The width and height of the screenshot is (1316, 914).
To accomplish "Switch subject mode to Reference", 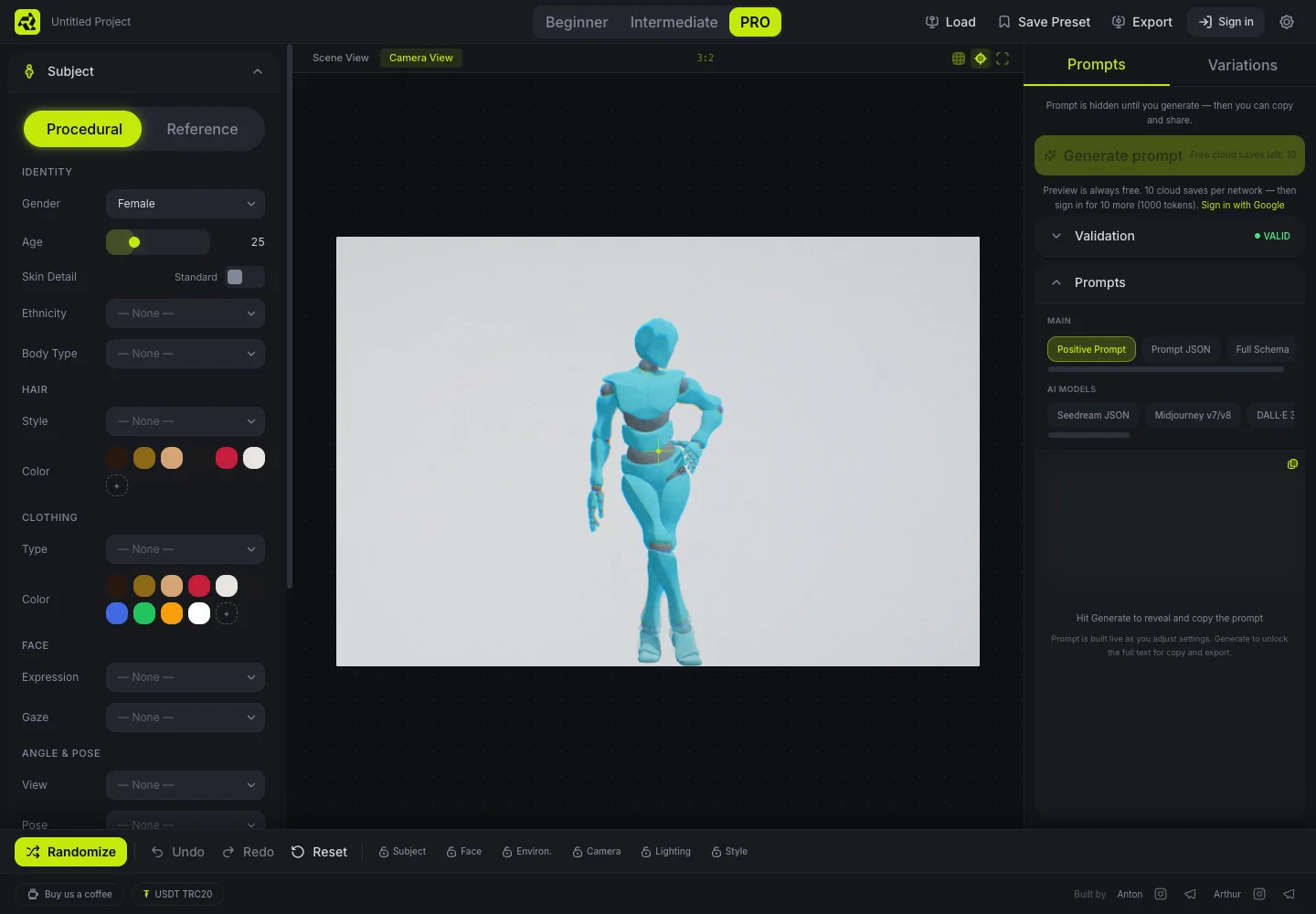I will (x=202, y=129).
